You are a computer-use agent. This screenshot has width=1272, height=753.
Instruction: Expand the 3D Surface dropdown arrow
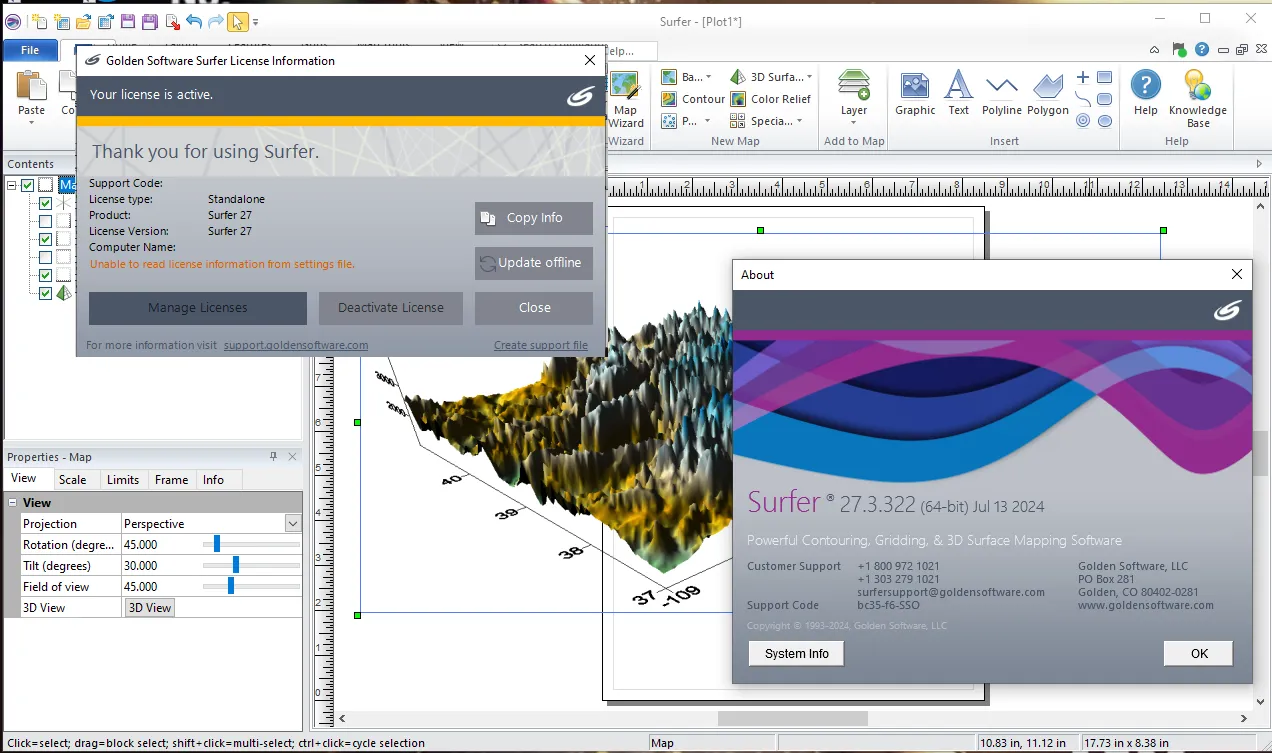coord(809,77)
